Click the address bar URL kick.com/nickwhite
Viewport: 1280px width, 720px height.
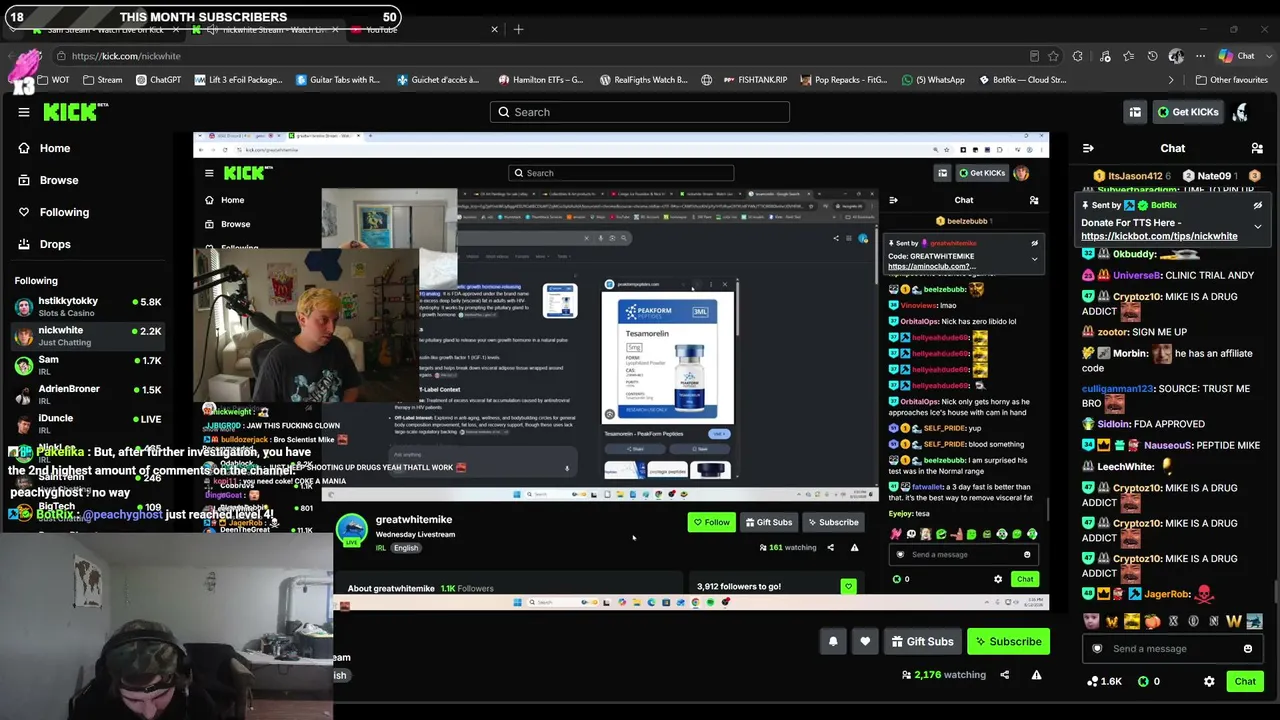pyautogui.click(x=126, y=56)
